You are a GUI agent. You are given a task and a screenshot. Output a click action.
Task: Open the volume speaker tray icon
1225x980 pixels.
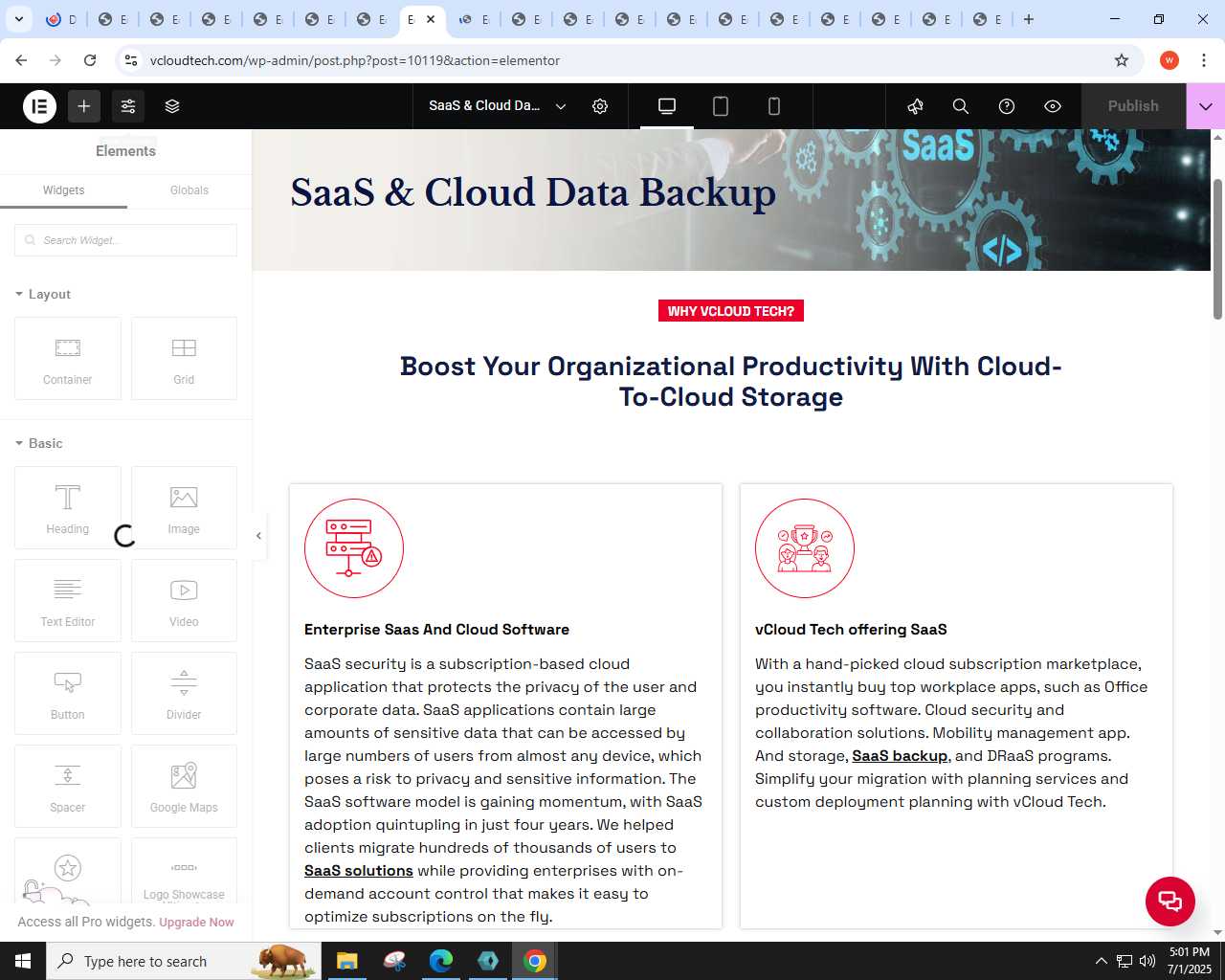(1147, 961)
